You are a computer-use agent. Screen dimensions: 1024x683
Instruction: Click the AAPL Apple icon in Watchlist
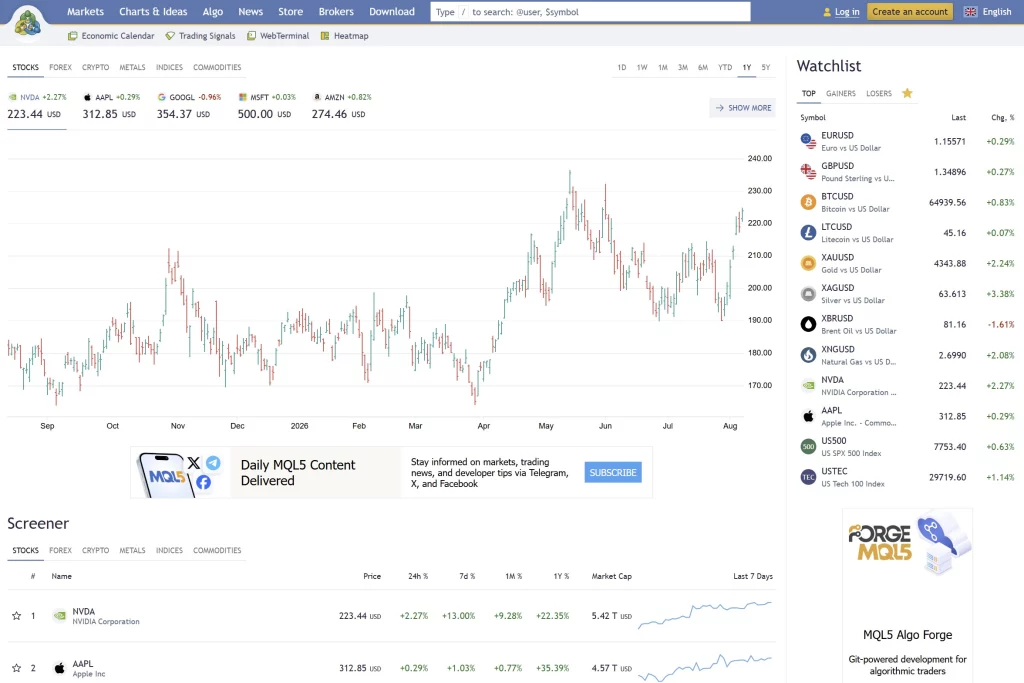click(x=808, y=416)
